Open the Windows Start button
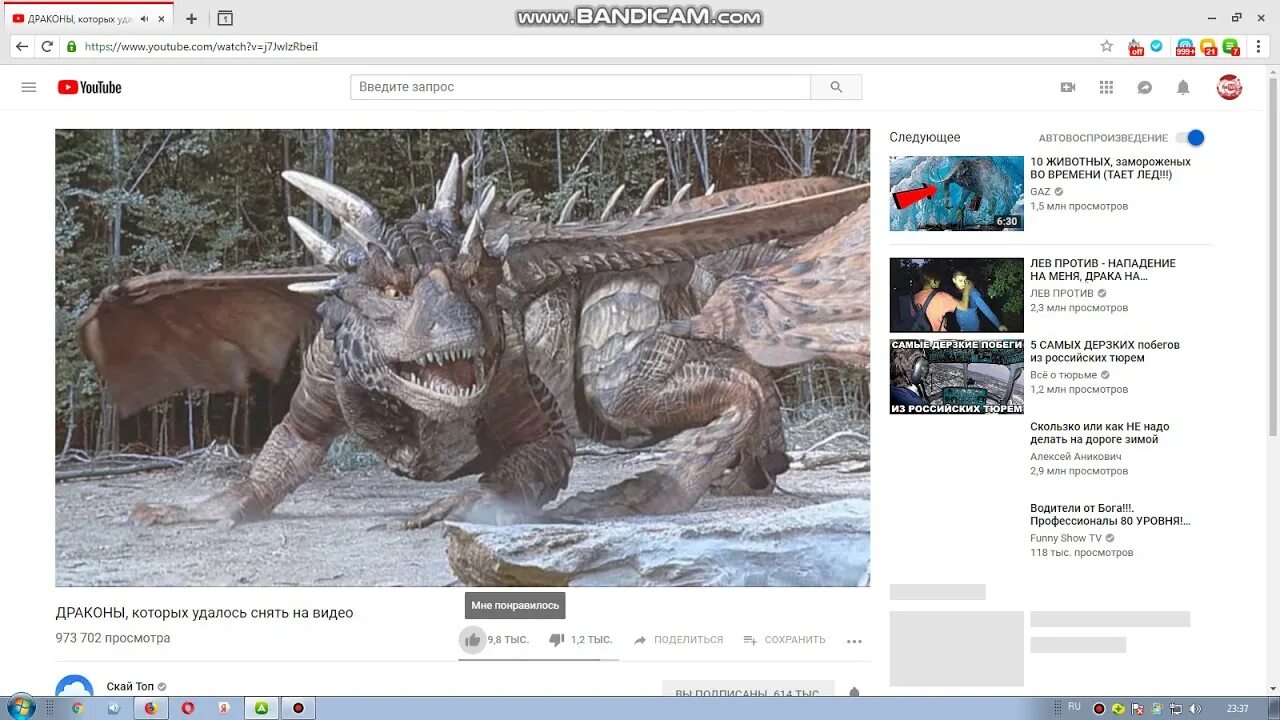1280x720 pixels. 19,708
